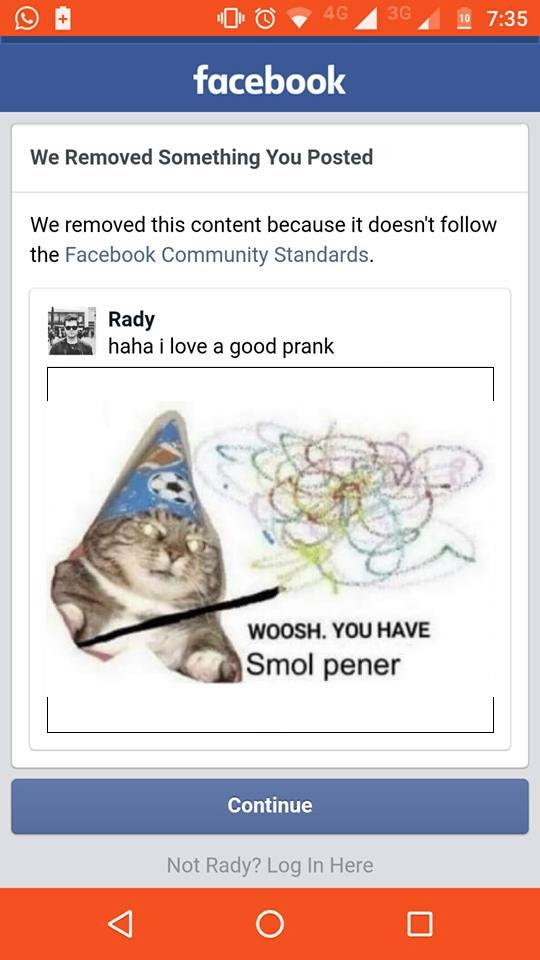
Task: Tap the Android home circle button
Action: pyautogui.click(x=270, y=923)
